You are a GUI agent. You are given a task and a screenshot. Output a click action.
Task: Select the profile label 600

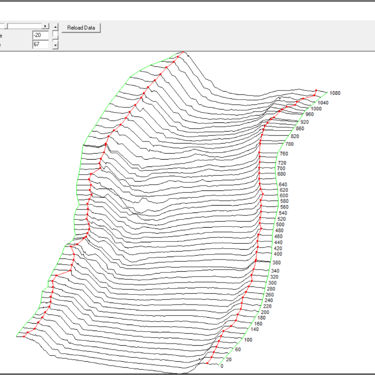pyautogui.click(x=284, y=196)
